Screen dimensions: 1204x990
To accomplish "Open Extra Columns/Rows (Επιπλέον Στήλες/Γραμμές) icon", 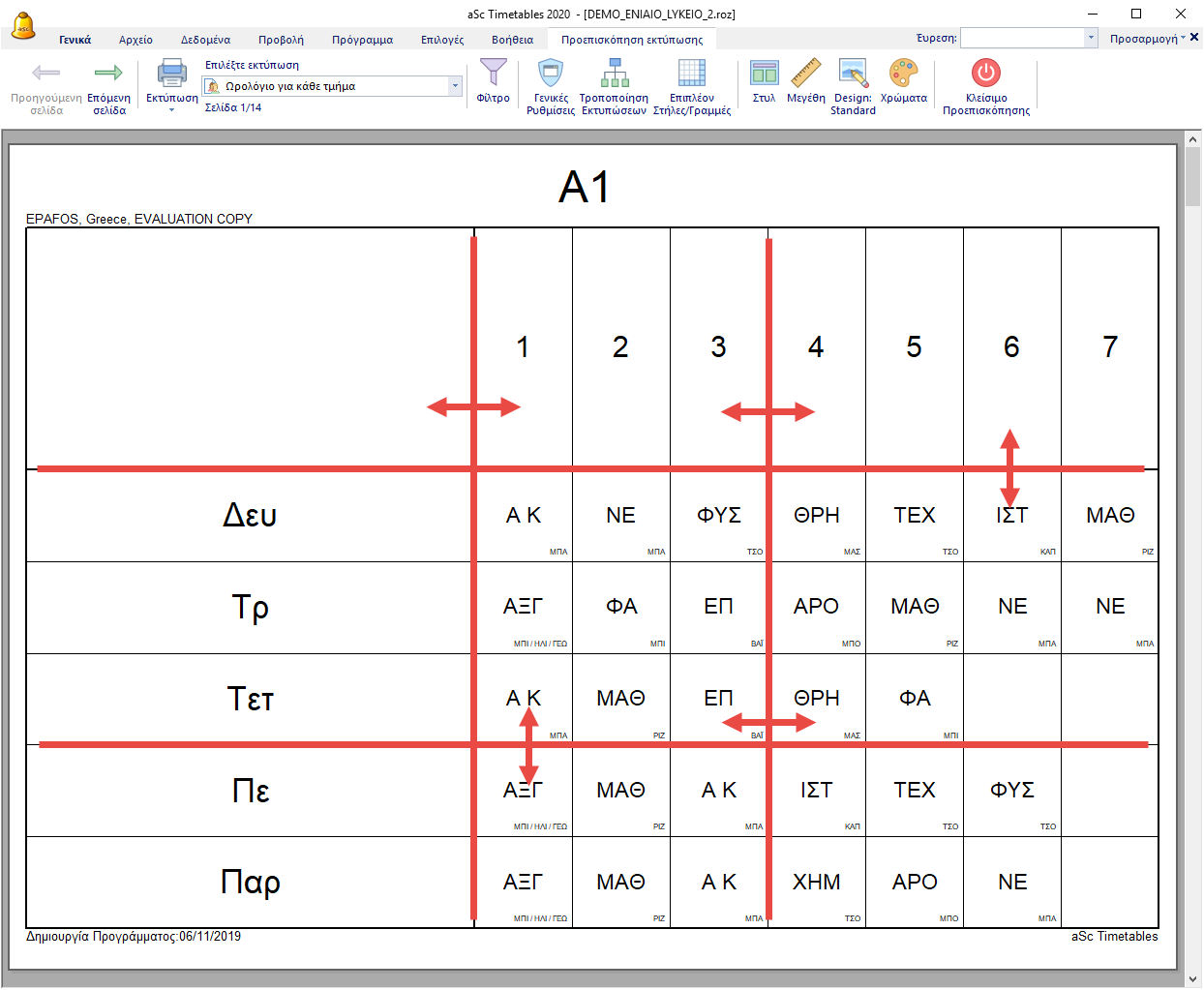I will click(x=691, y=74).
